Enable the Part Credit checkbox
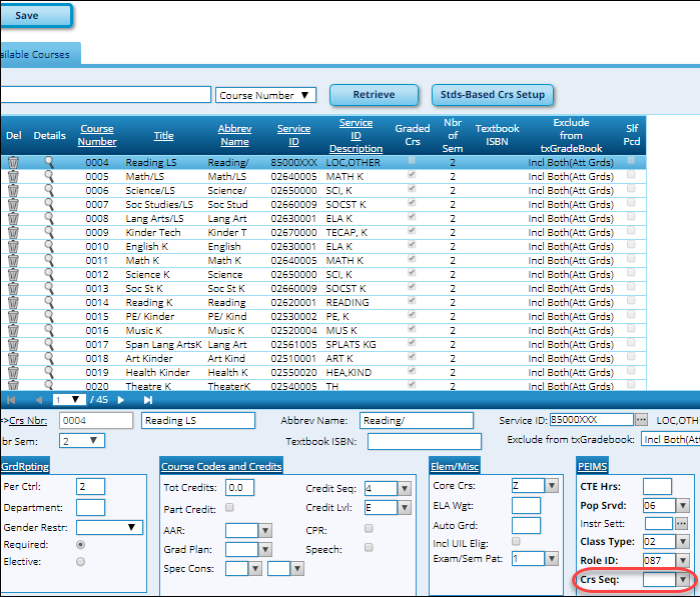Viewport: 700px width, 597px height. (229, 508)
